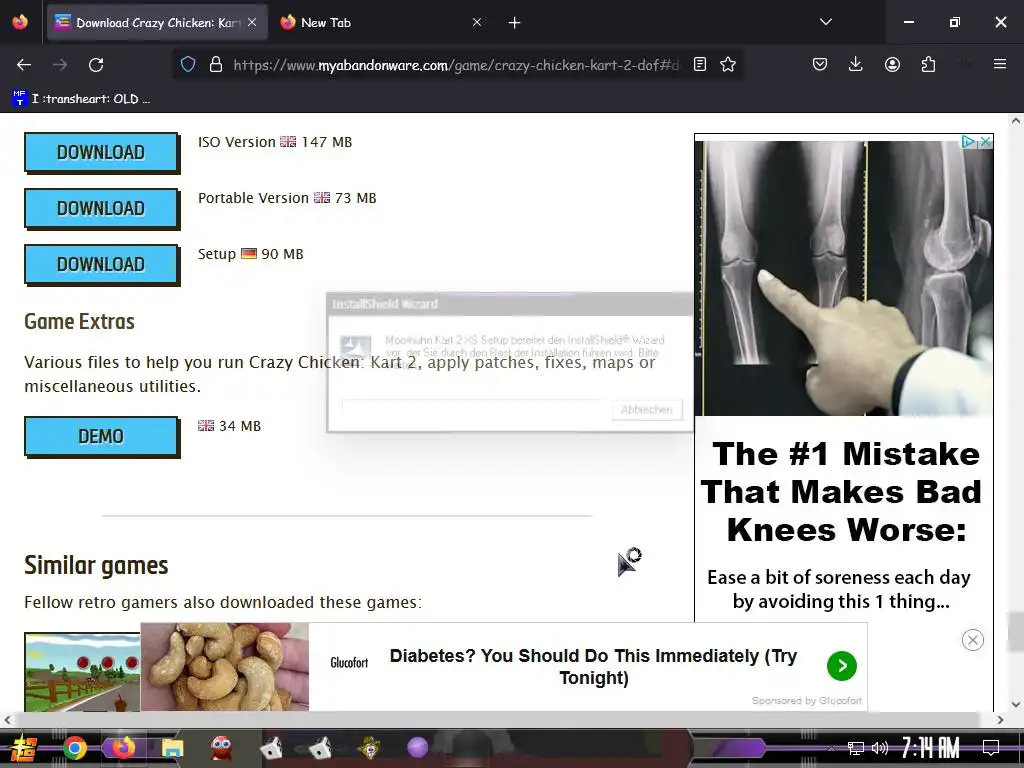Switch to Download Crazy Chicken tab
1024x768 pixels.
[157, 23]
